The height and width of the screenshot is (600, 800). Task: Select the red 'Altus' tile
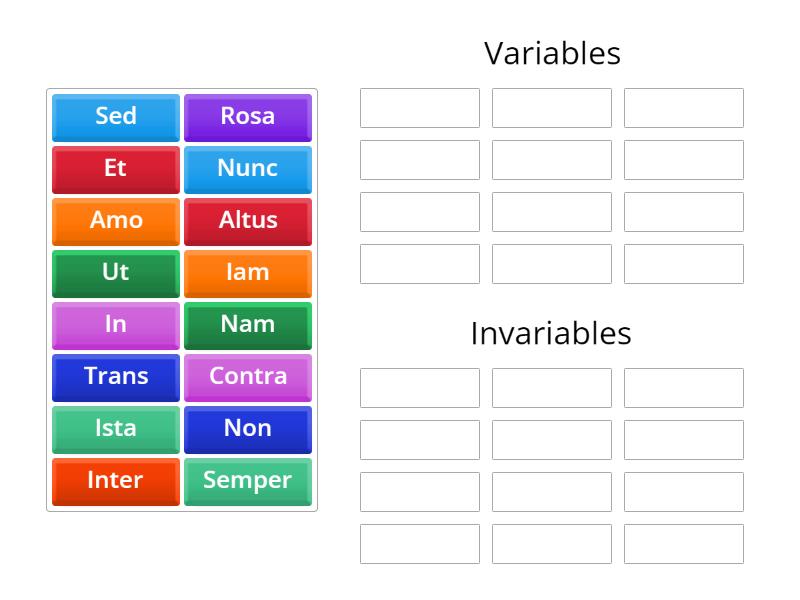[x=248, y=221]
